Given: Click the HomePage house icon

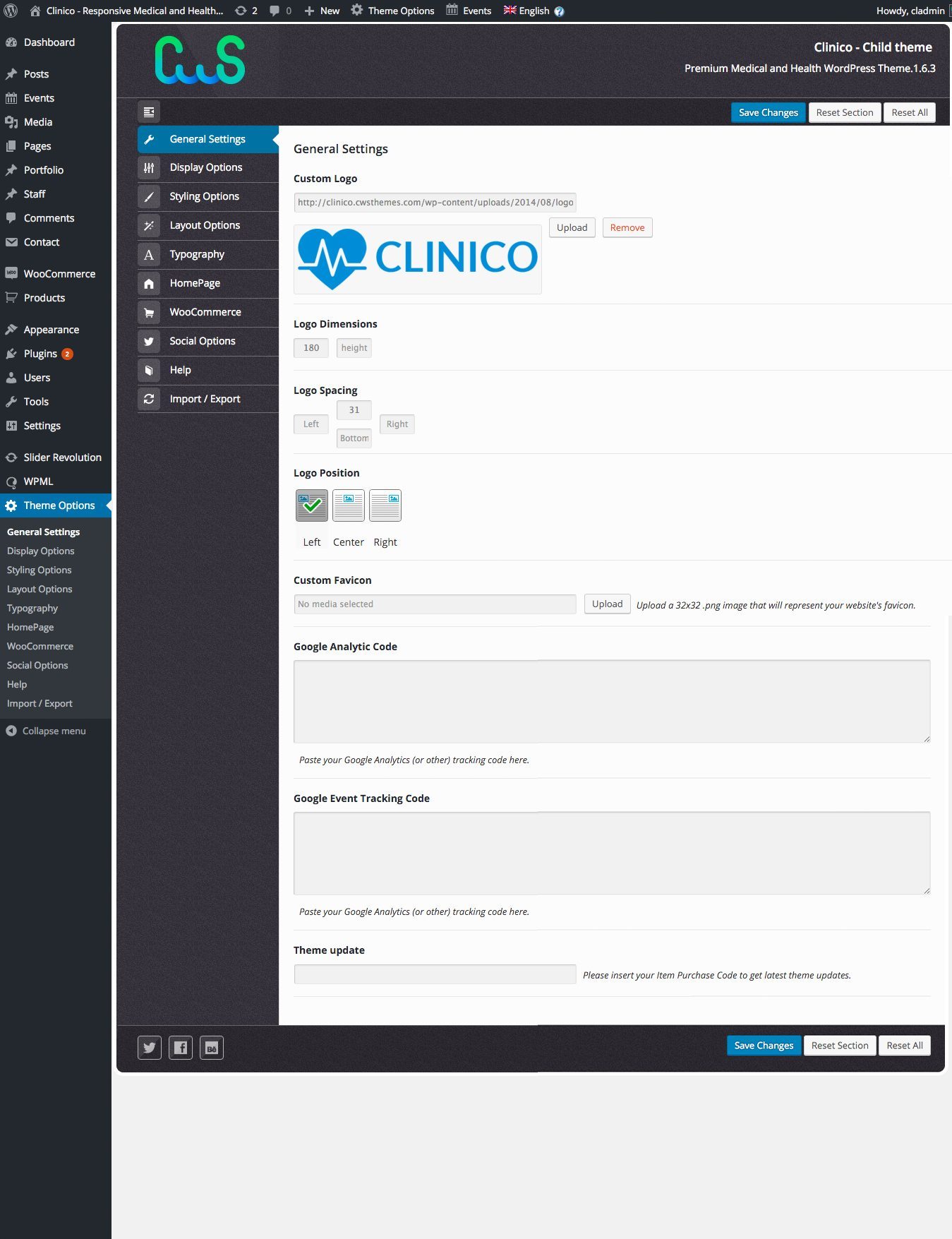Looking at the screenshot, I should pos(149,283).
